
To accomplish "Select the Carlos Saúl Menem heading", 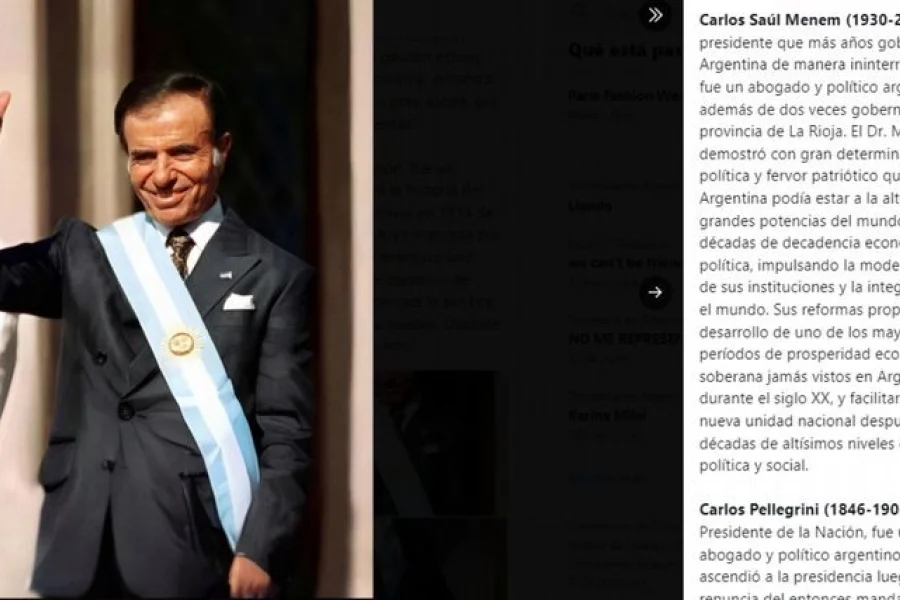I will [799, 20].
